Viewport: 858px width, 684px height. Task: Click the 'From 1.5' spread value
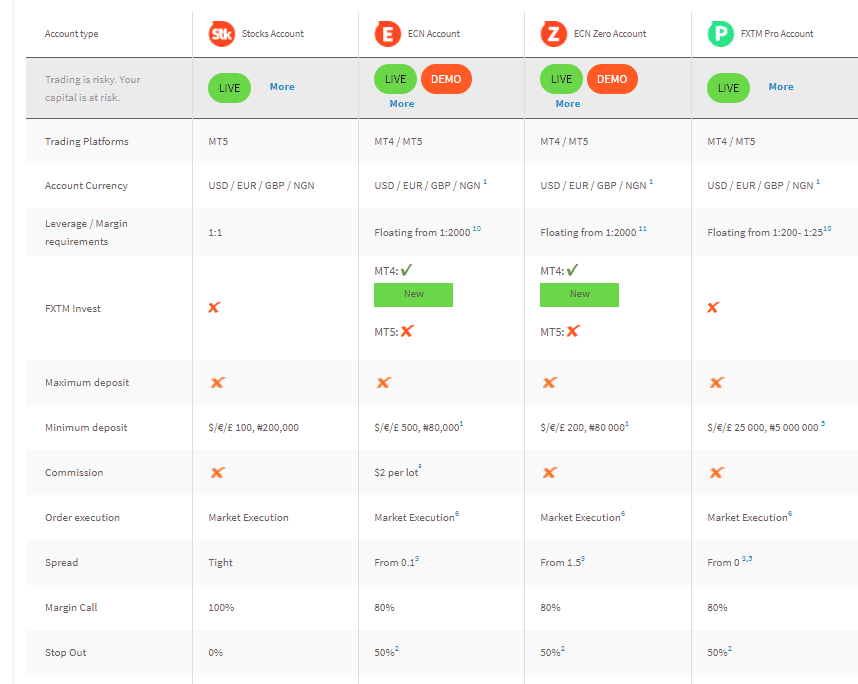tap(560, 563)
